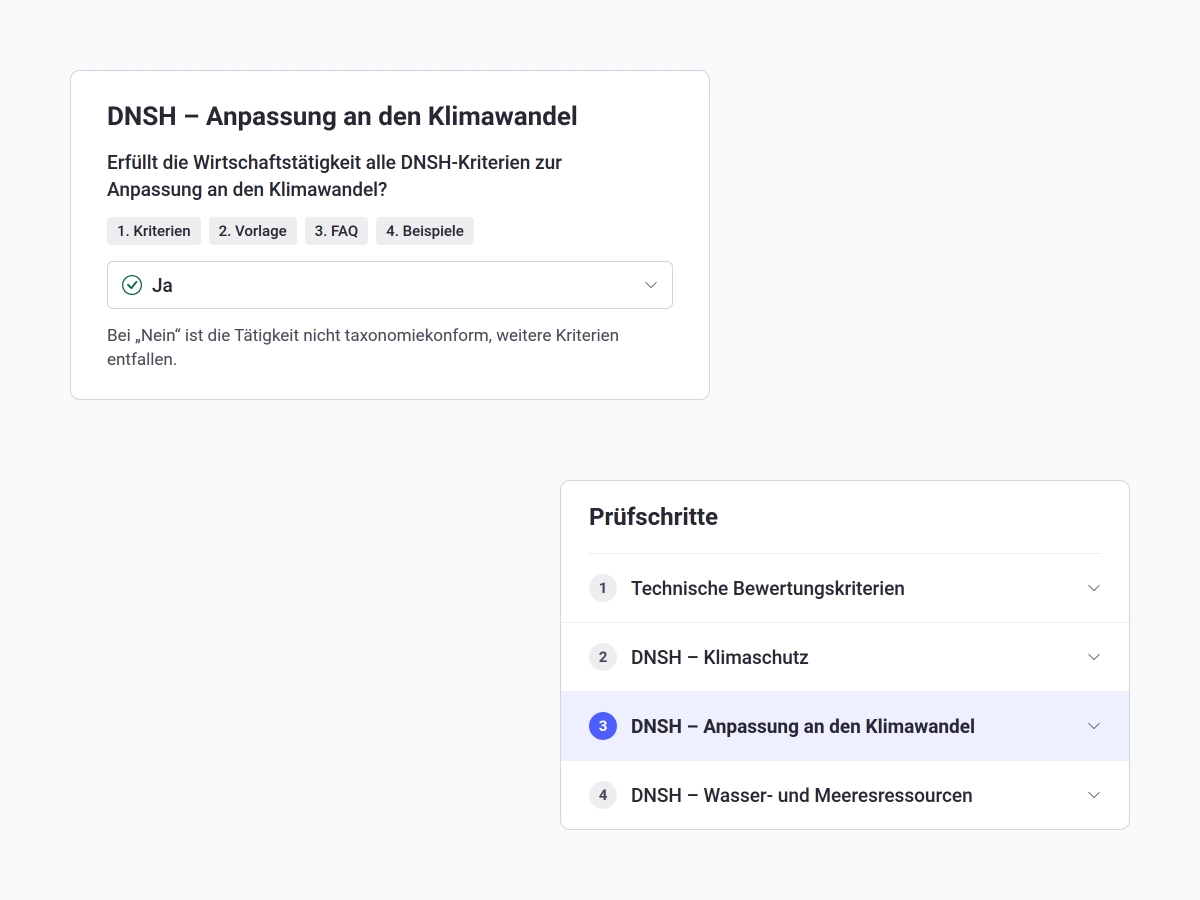Image resolution: width=1200 pixels, height=900 pixels.
Task: Expand the DNSH – Wasser- und Meeresressourcen chevron
Action: click(x=1094, y=795)
